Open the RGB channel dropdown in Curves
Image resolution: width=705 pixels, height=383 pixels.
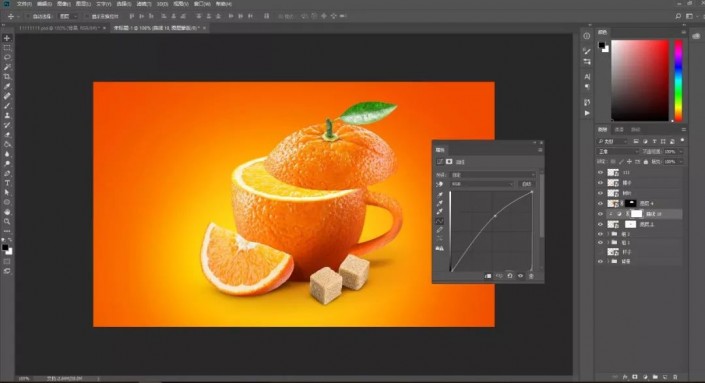[482, 184]
